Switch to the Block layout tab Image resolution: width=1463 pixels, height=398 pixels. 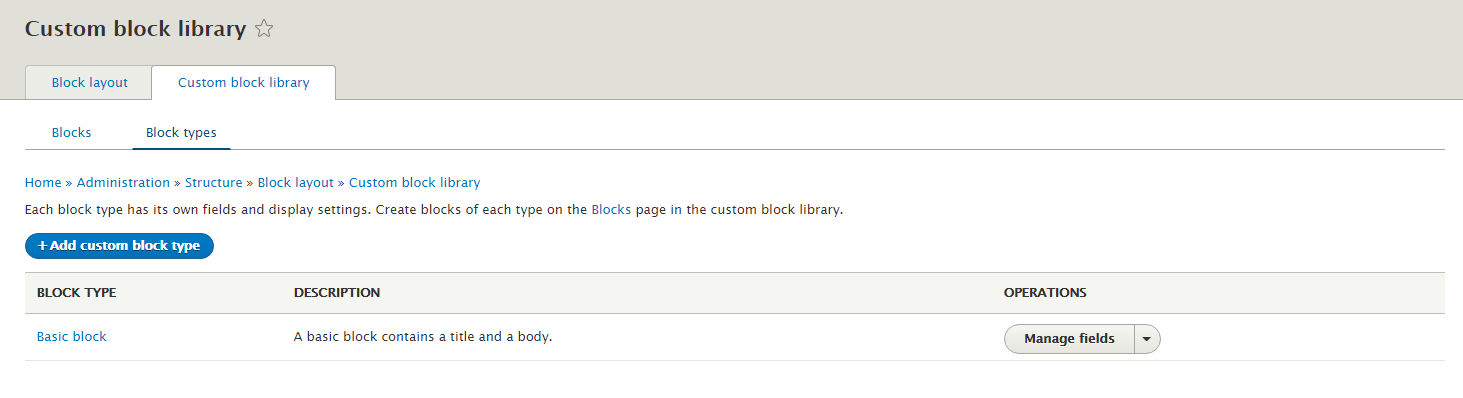(90, 83)
